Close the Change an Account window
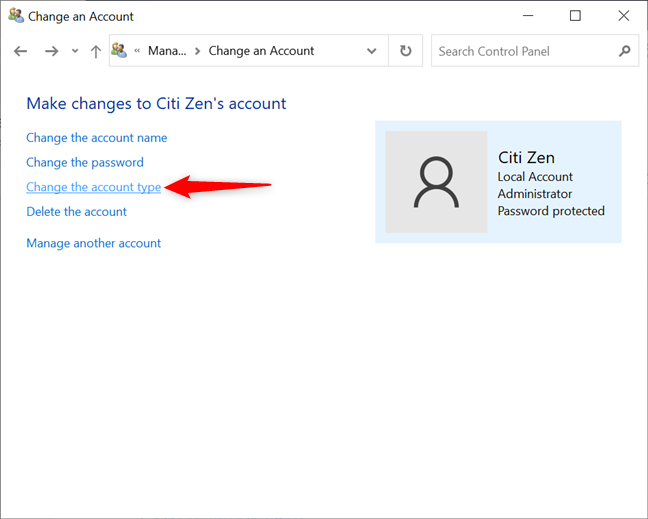648x519 pixels. click(624, 16)
